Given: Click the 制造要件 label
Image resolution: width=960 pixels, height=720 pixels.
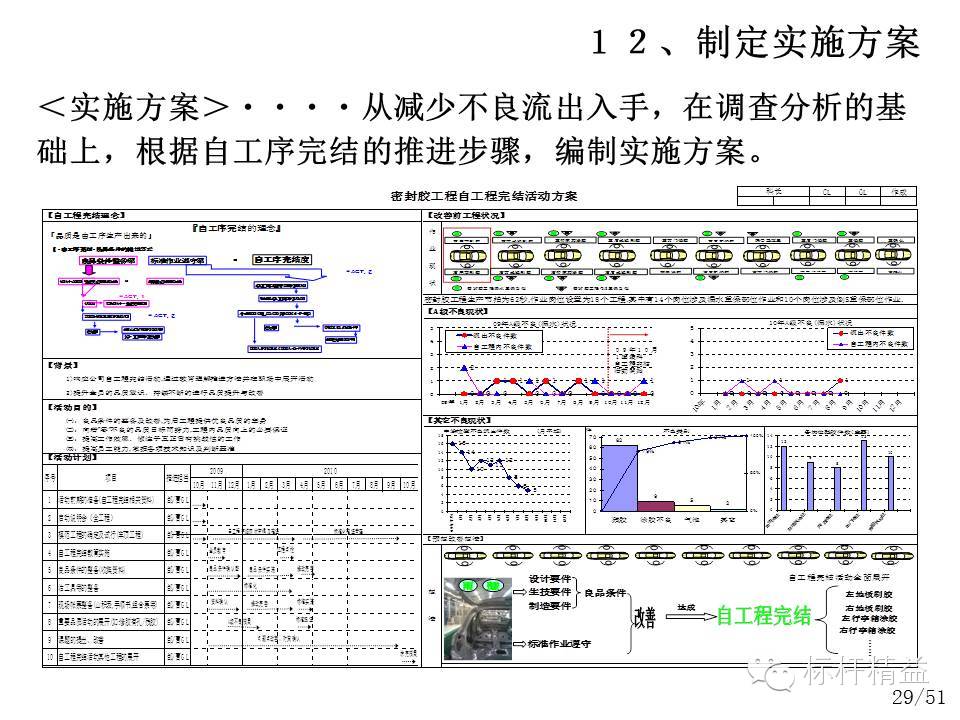Looking at the screenshot, I should pos(550,606).
